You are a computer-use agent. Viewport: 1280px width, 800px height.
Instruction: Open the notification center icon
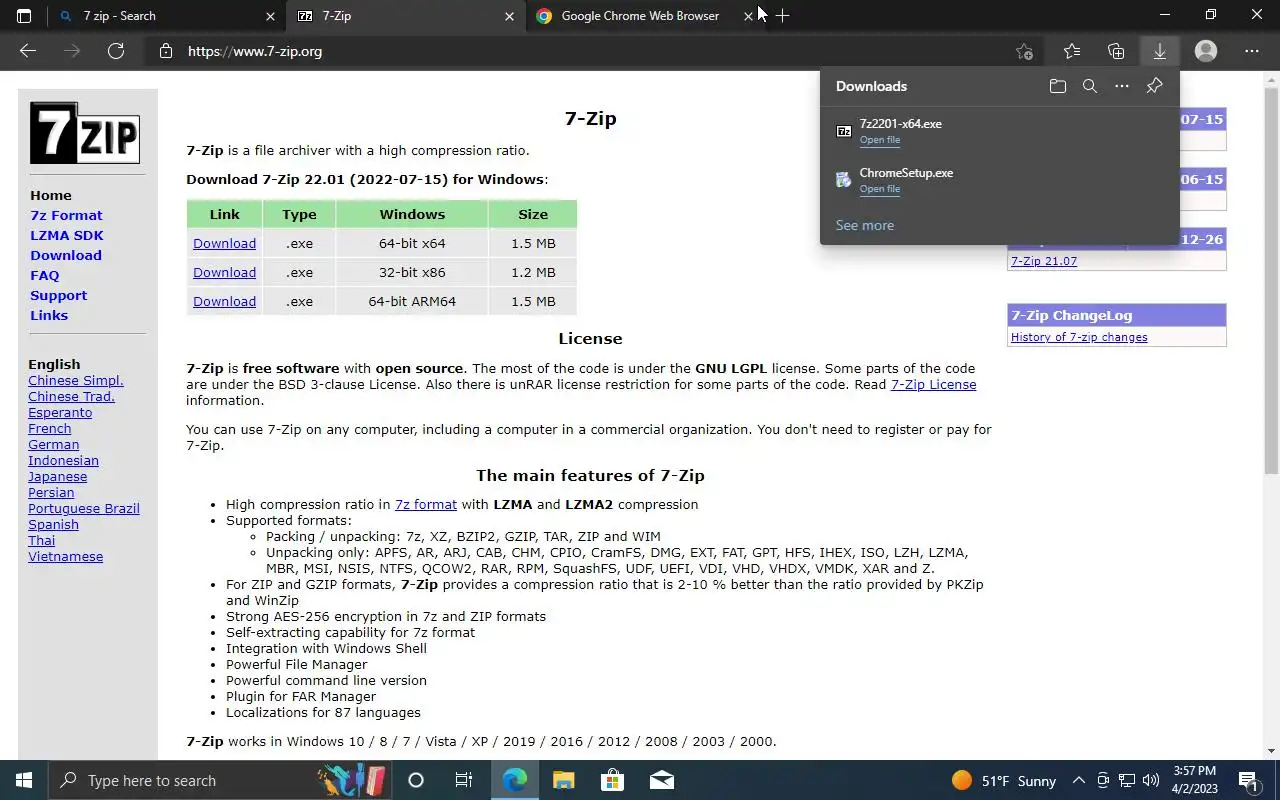(x=1249, y=780)
